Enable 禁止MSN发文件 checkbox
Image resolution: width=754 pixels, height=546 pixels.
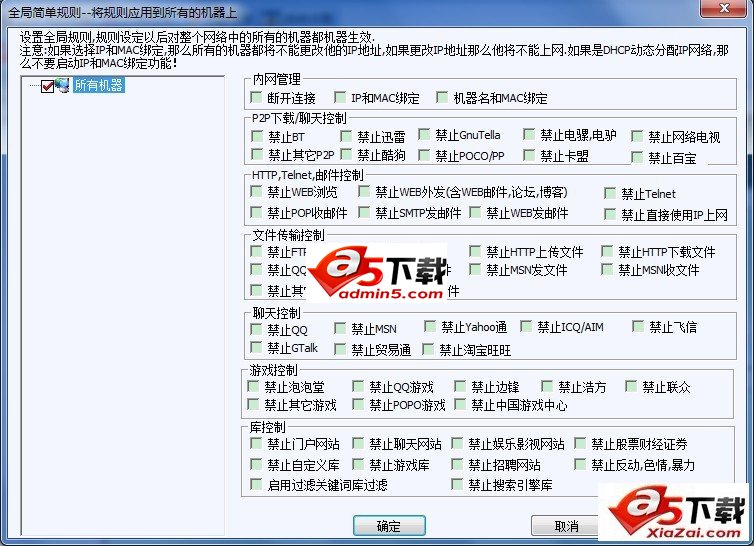pyautogui.click(x=475, y=269)
